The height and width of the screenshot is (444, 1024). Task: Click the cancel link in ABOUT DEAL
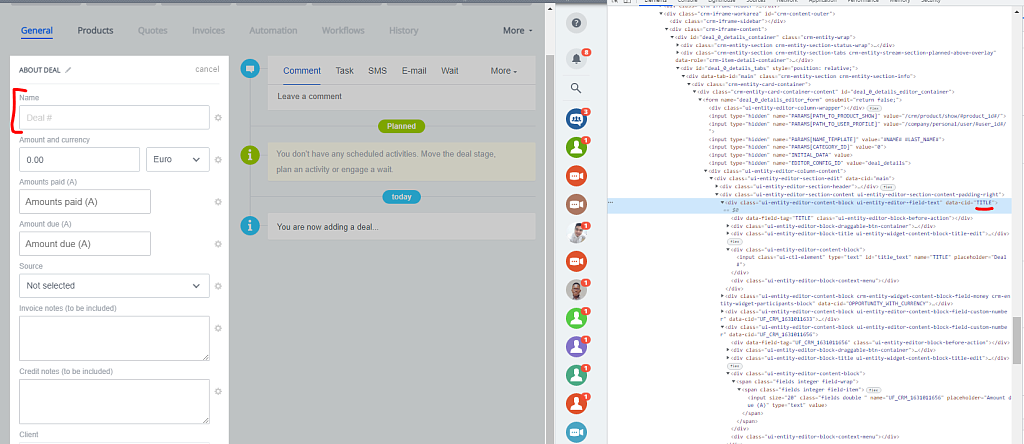coord(207,69)
